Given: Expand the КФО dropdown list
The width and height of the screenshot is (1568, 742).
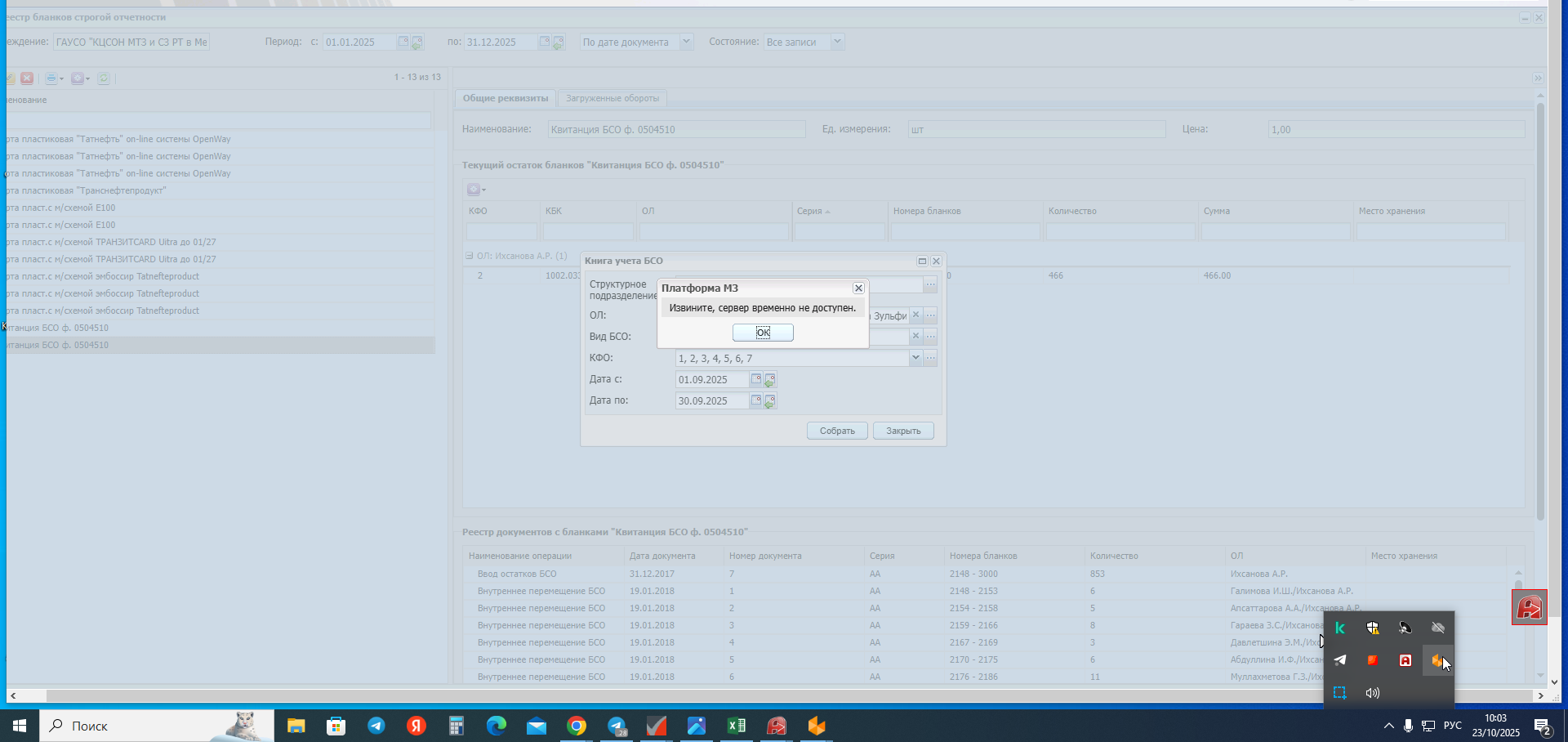Looking at the screenshot, I should [915, 358].
